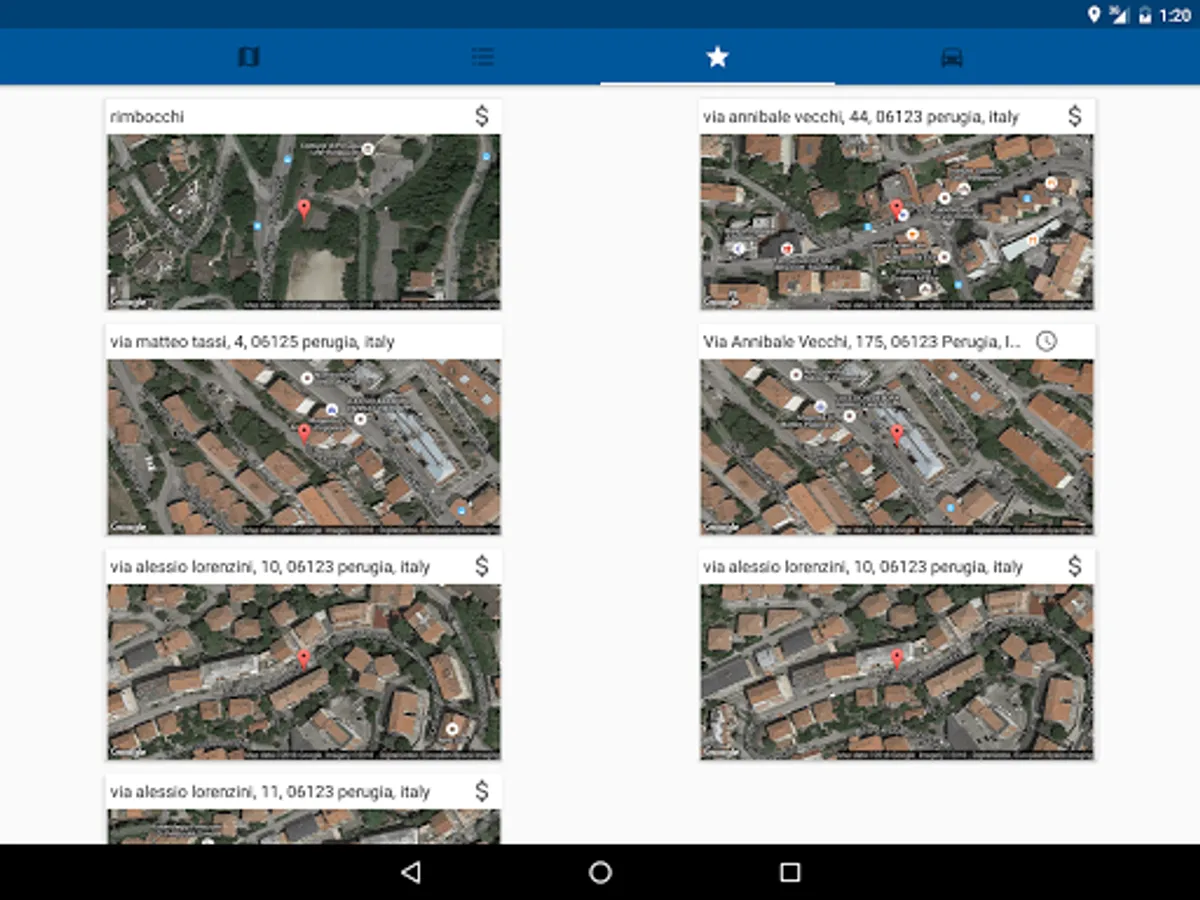Tap dollar icon on via annibale vecchi 44
1200x900 pixels.
1075,116
